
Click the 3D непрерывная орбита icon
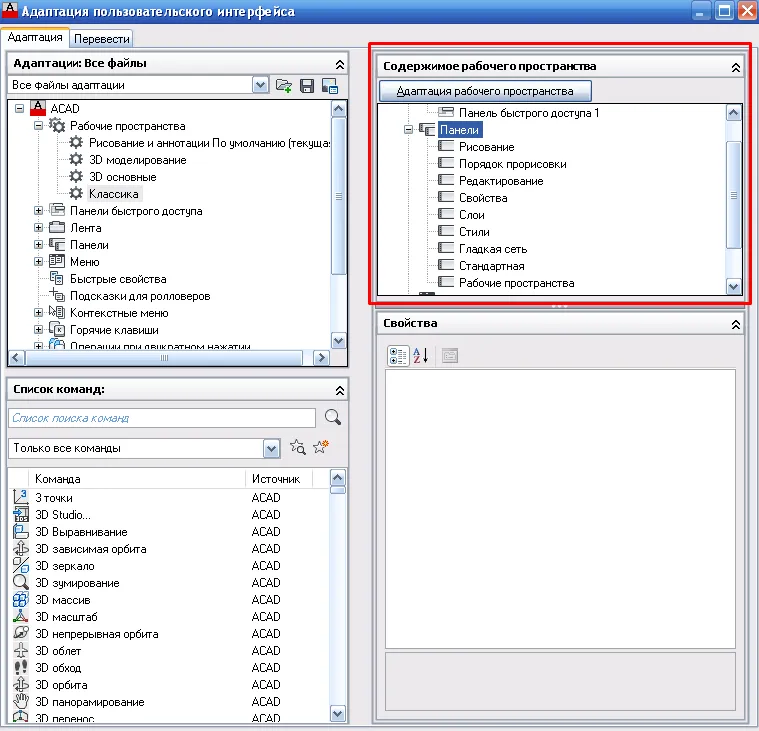coord(20,633)
